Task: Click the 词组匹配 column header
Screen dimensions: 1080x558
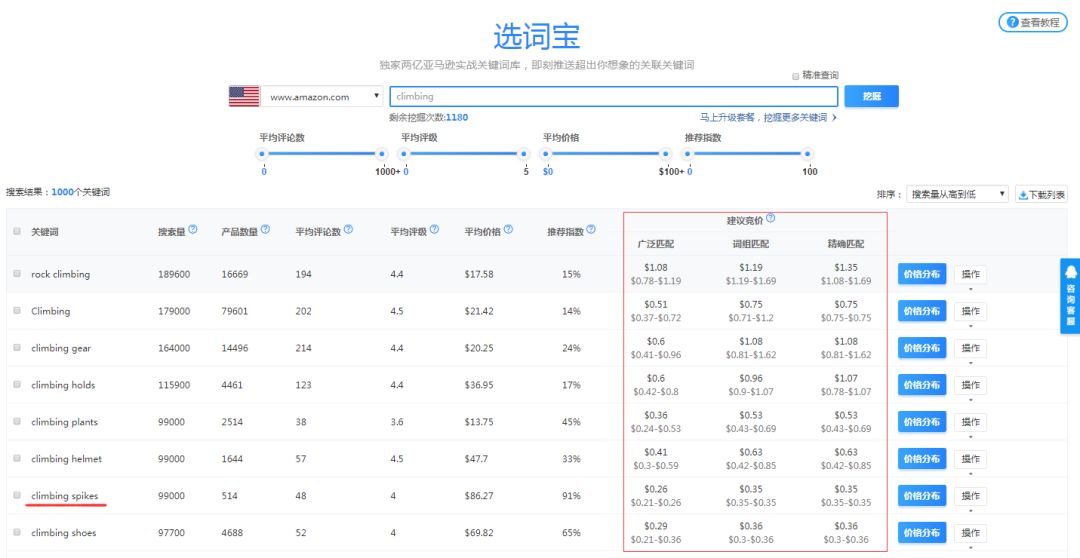Action: (x=751, y=244)
